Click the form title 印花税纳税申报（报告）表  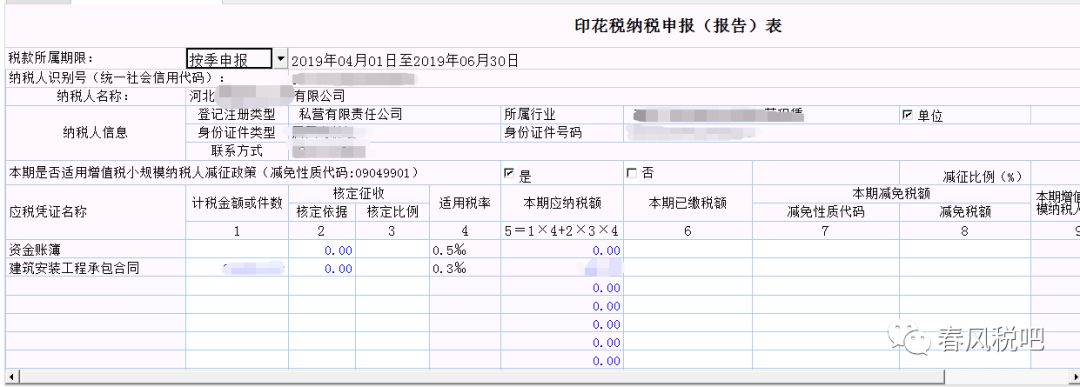(x=678, y=26)
